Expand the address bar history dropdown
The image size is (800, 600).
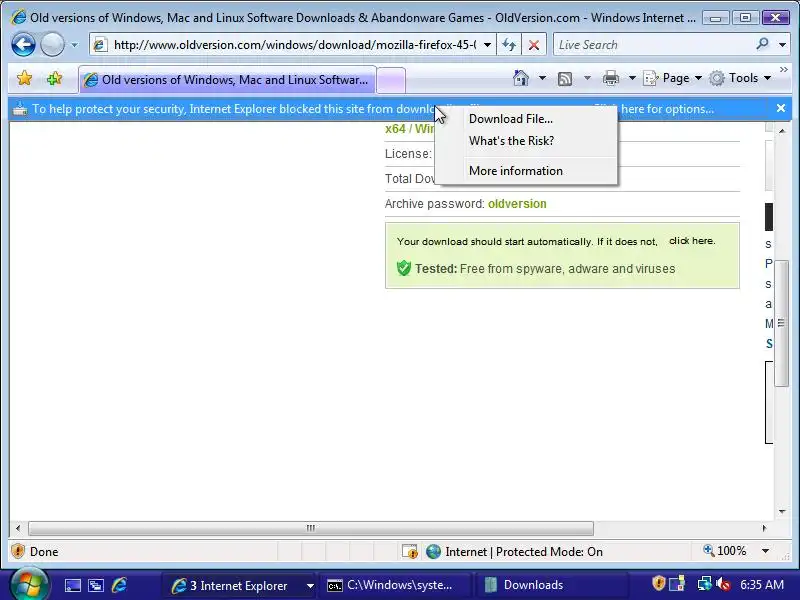tap(487, 45)
